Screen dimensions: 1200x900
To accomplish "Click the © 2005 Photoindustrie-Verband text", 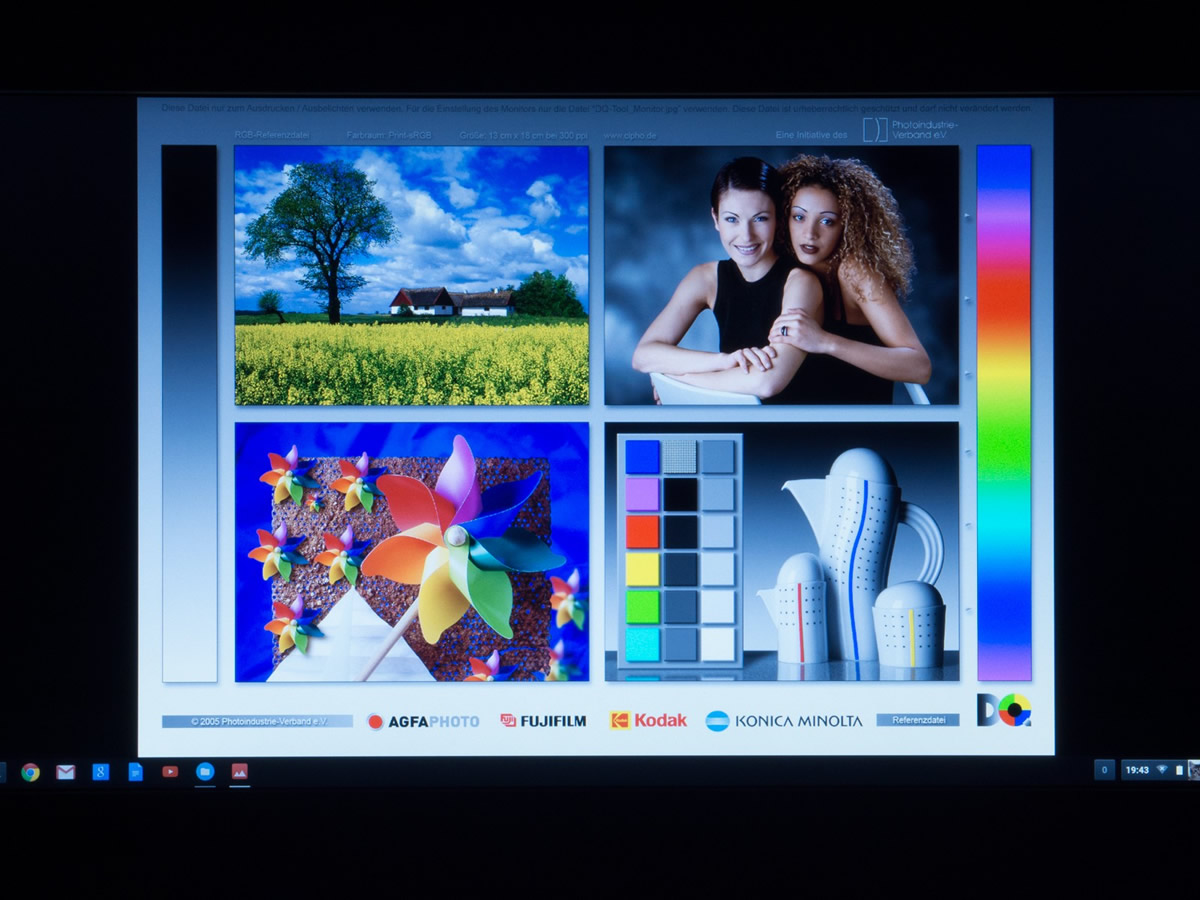I will 257,721.
